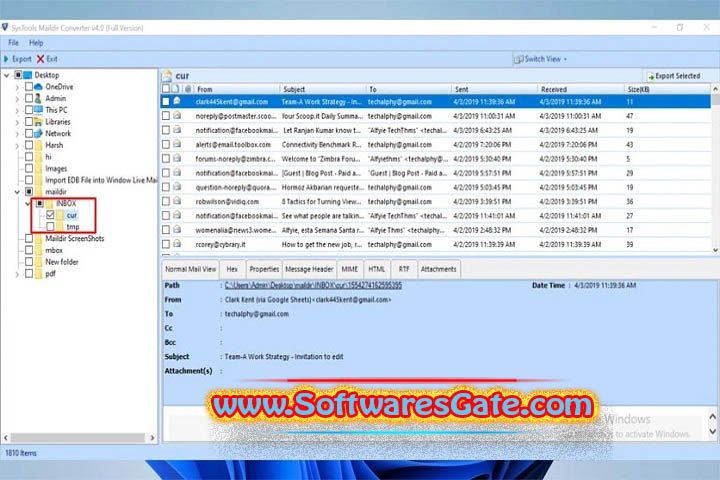This screenshot has width=720, height=480.
Task: Sort by the Received column header
Action: pyautogui.click(x=580, y=89)
